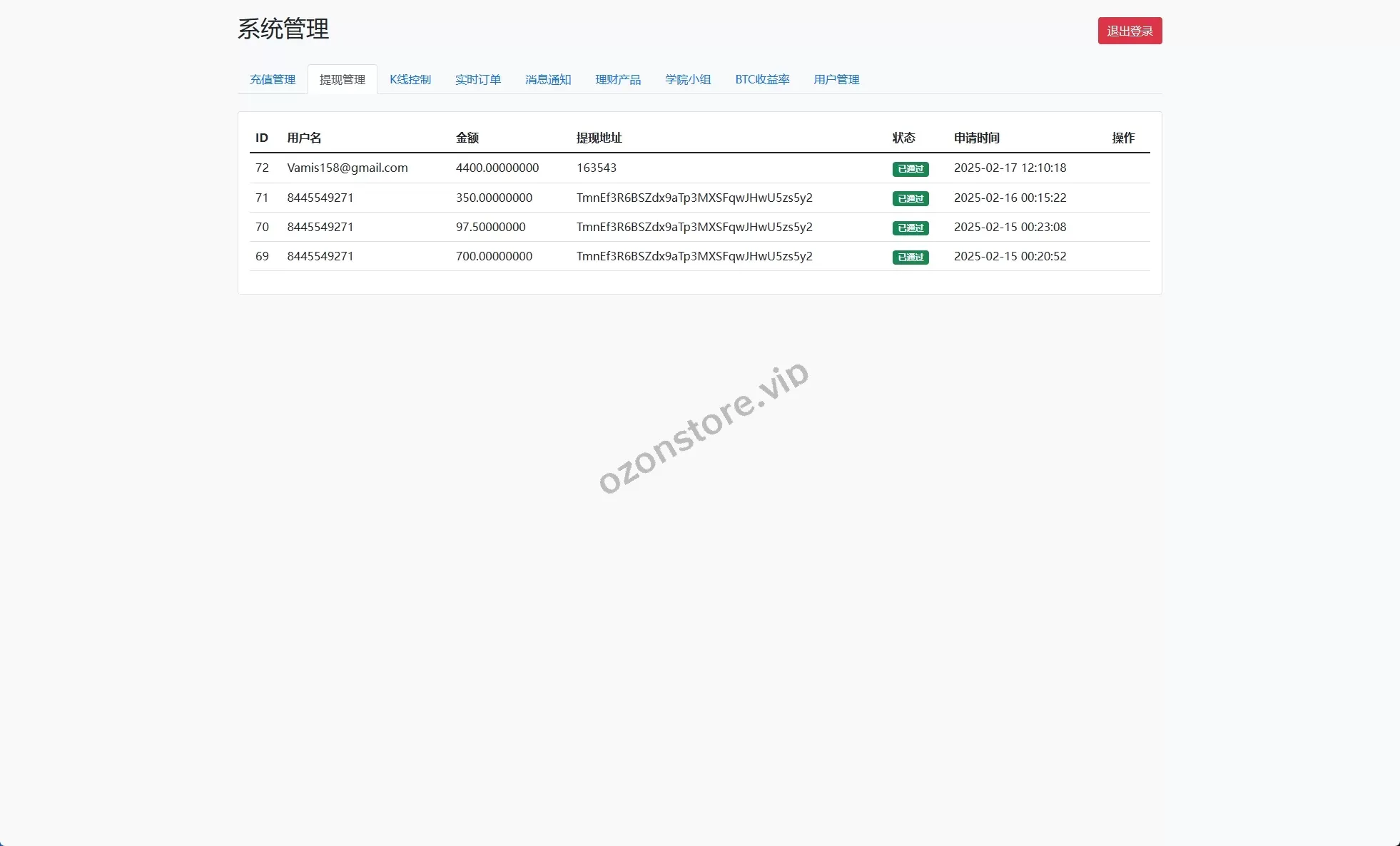Open the 理财产品 tab
Screen dimensions: 1400x846
pos(617,79)
